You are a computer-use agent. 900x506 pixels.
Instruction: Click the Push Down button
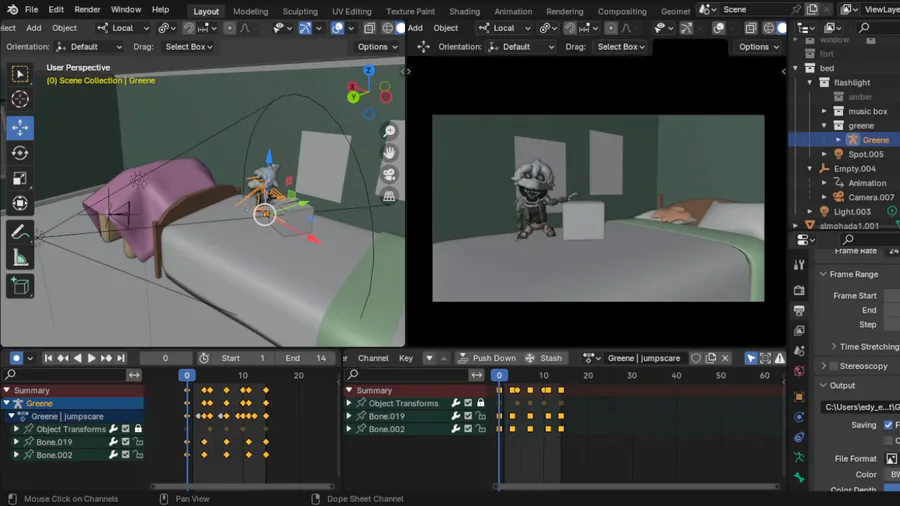pyautogui.click(x=487, y=358)
